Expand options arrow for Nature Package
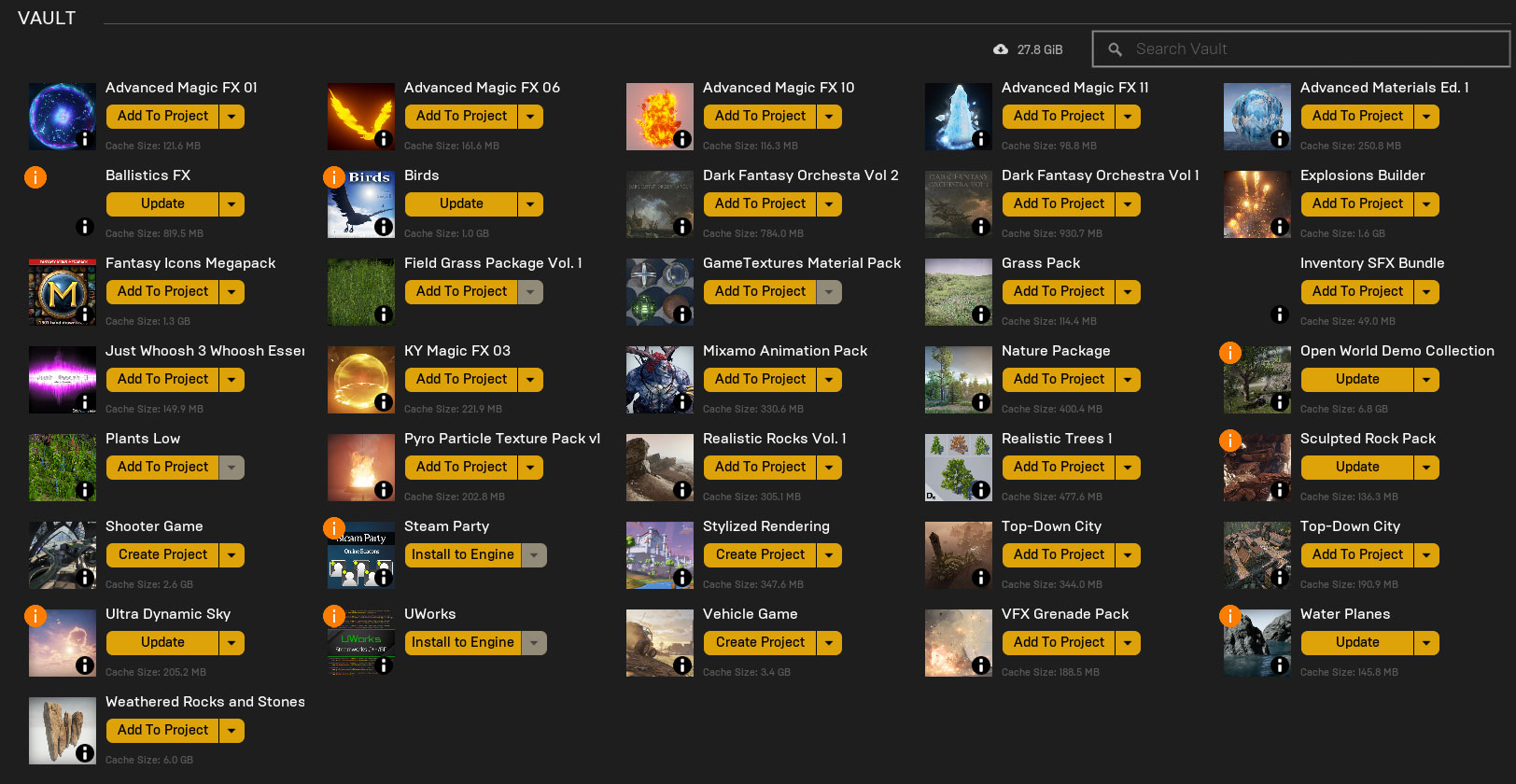 (1128, 380)
